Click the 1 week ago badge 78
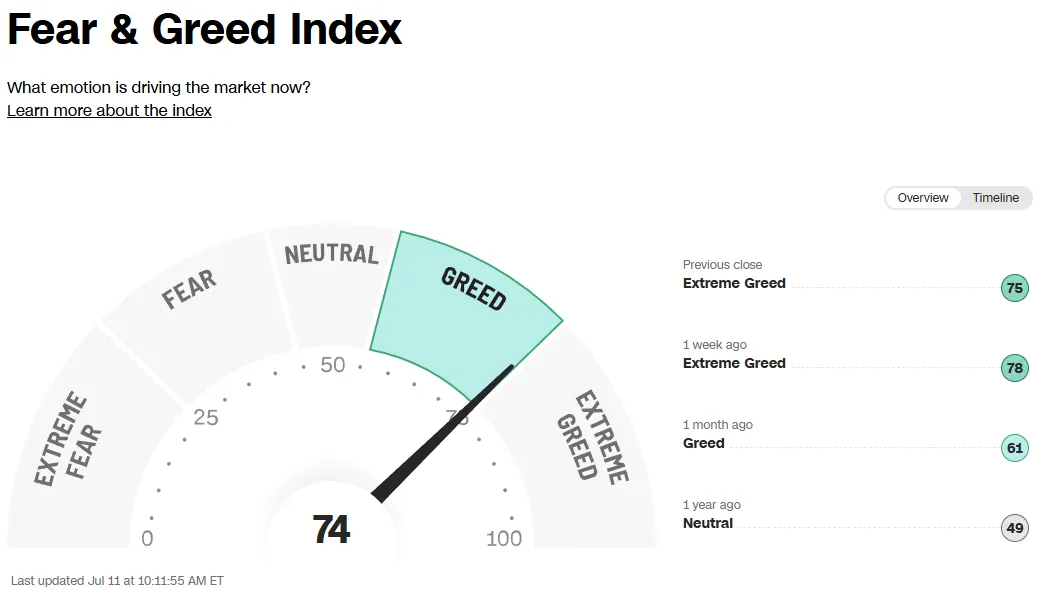The width and height of the screenshot is (1060, 600). coord(1014,368)
